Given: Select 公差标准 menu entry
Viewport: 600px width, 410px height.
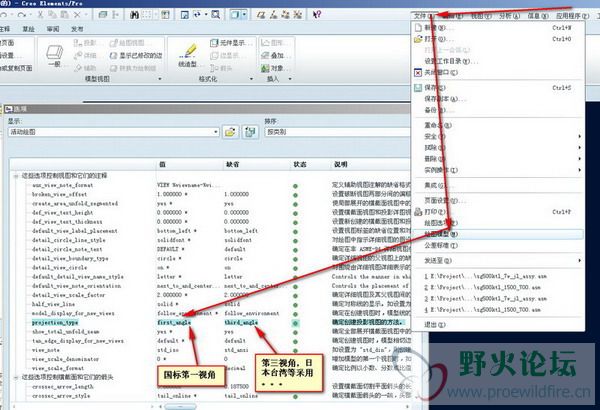Looking at the screenshot, I should pyautogui.click(x=497, y=245).
